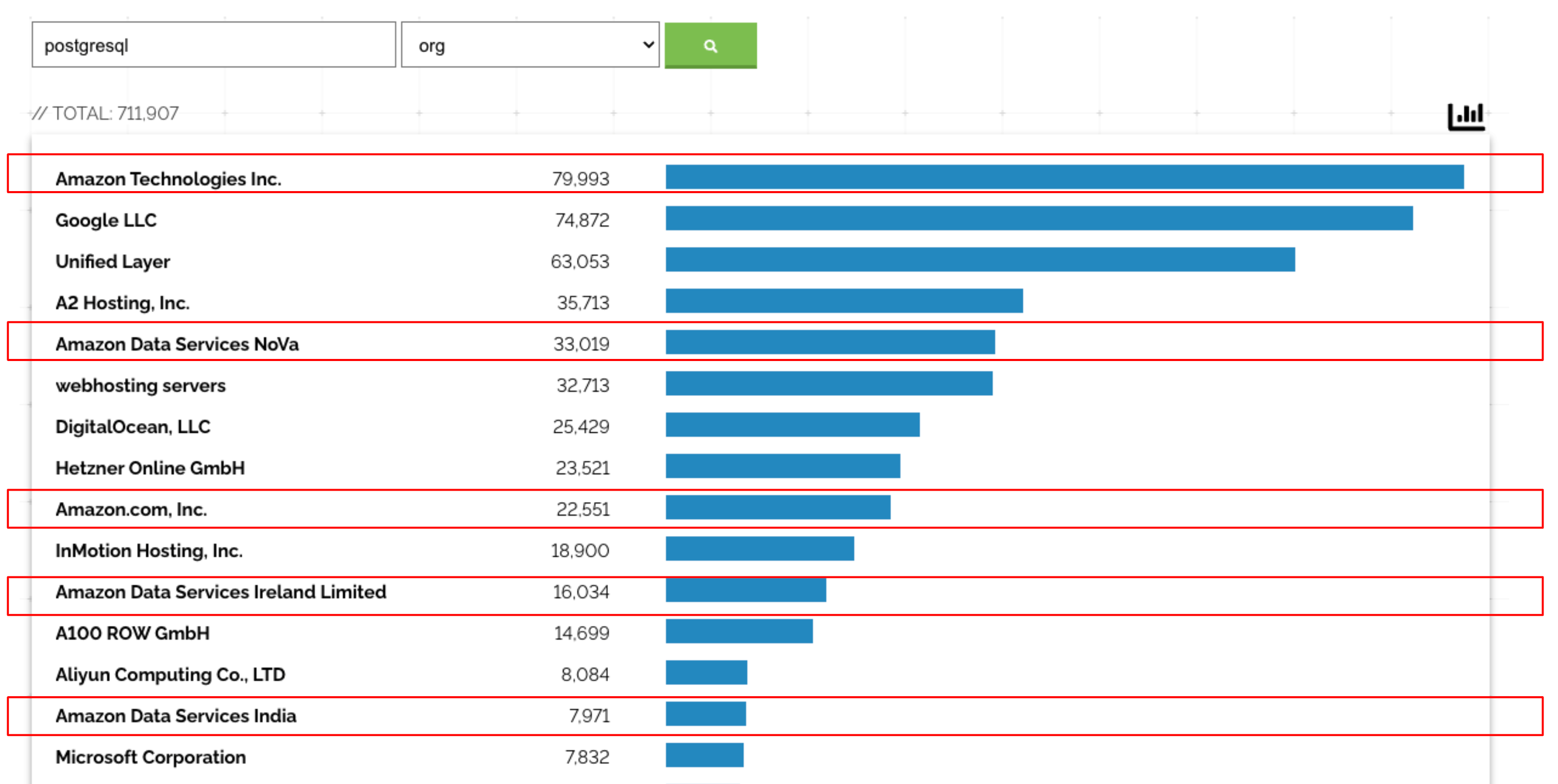This screenshot has height=784, width=1558.
Task: Open Aliyun Computing Co., LTD results
Action: [170, 675]
